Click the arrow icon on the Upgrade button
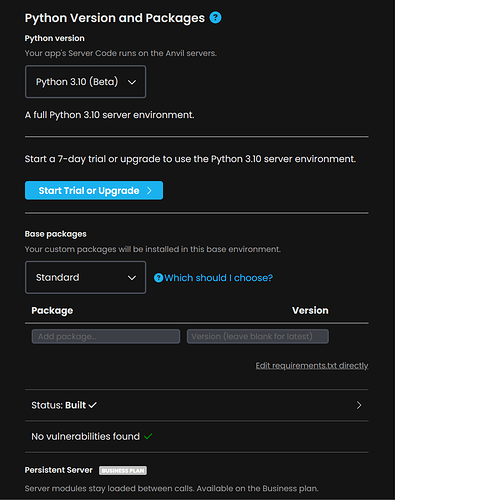The width and height of the screenshot is (499, 500). click(x=149, y=190)
